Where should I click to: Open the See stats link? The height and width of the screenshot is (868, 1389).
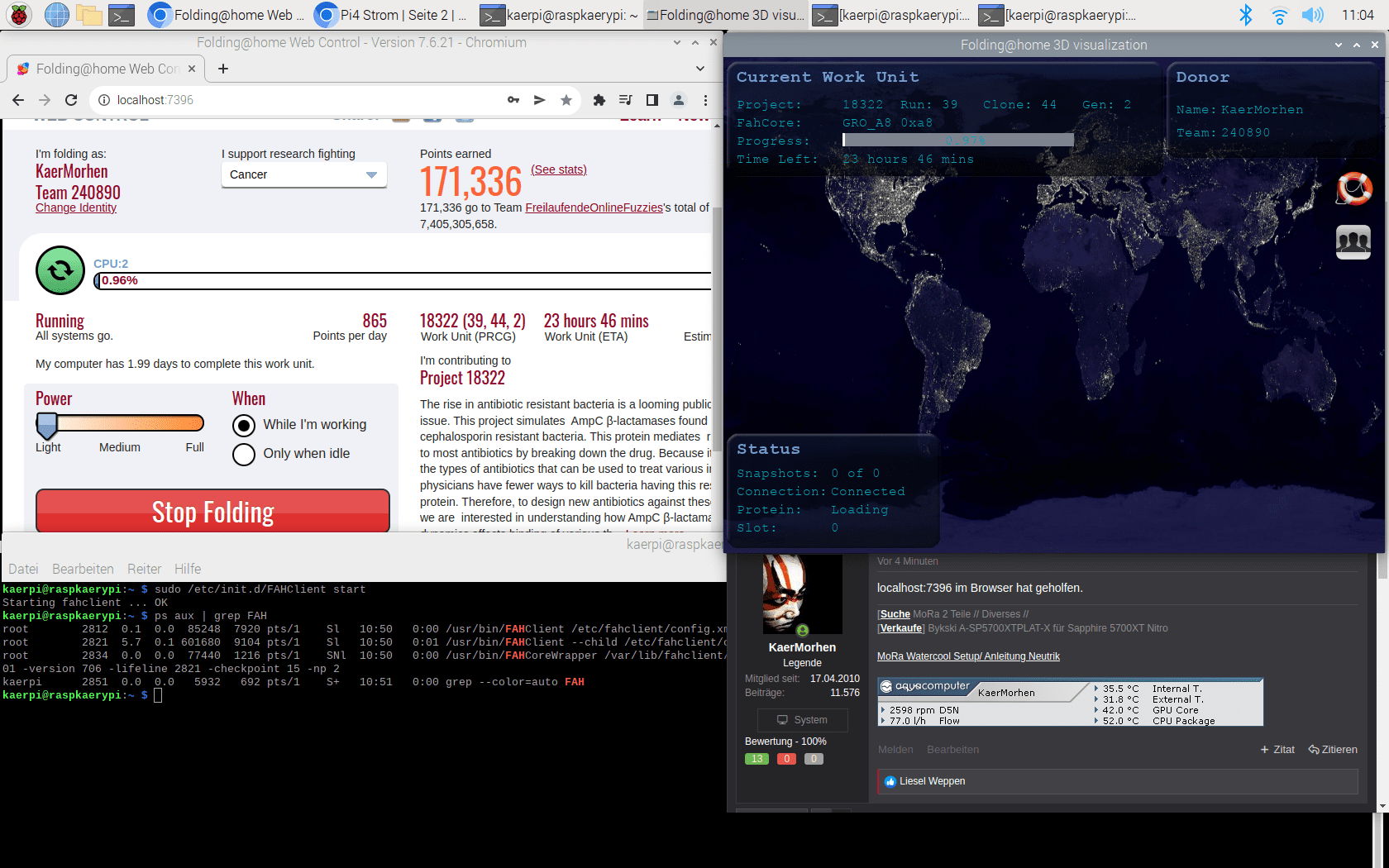[x=559, y=169]
